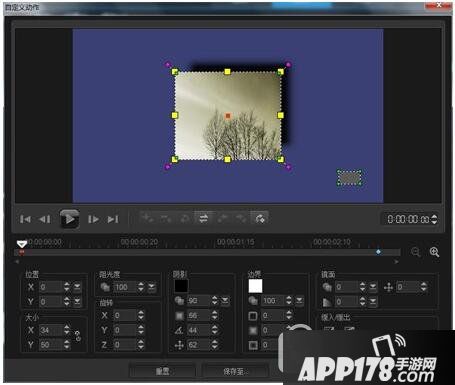Open the mirror fade slider dropdown
Screen dimensions: 455x385
tap(373, 302)
